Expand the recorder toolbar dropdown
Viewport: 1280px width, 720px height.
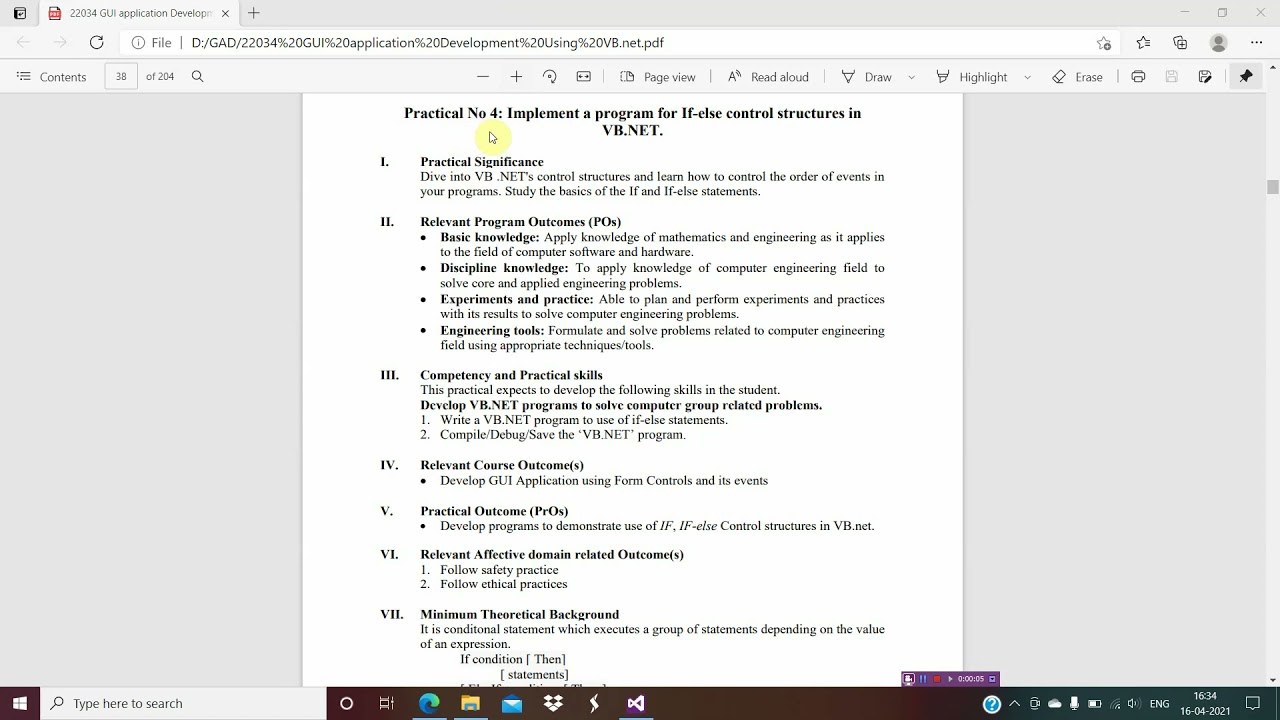992,679
